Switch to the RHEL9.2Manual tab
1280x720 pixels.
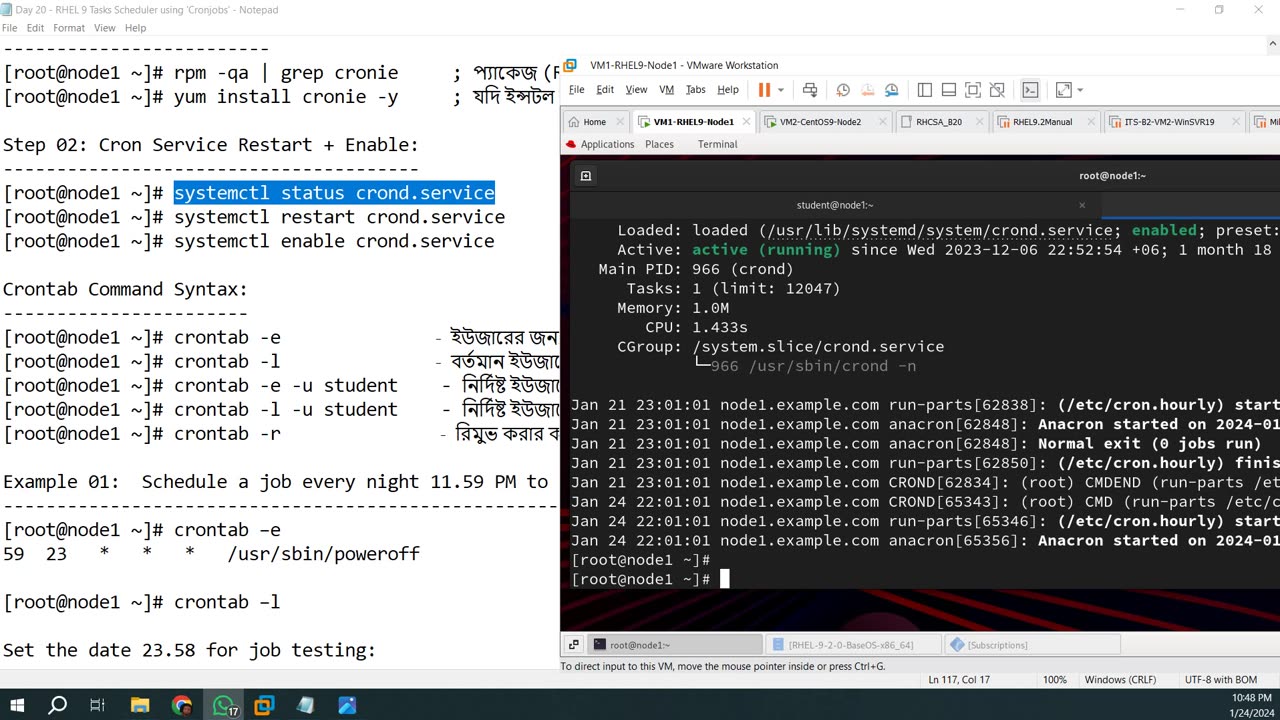click(x=1042, y=122)
